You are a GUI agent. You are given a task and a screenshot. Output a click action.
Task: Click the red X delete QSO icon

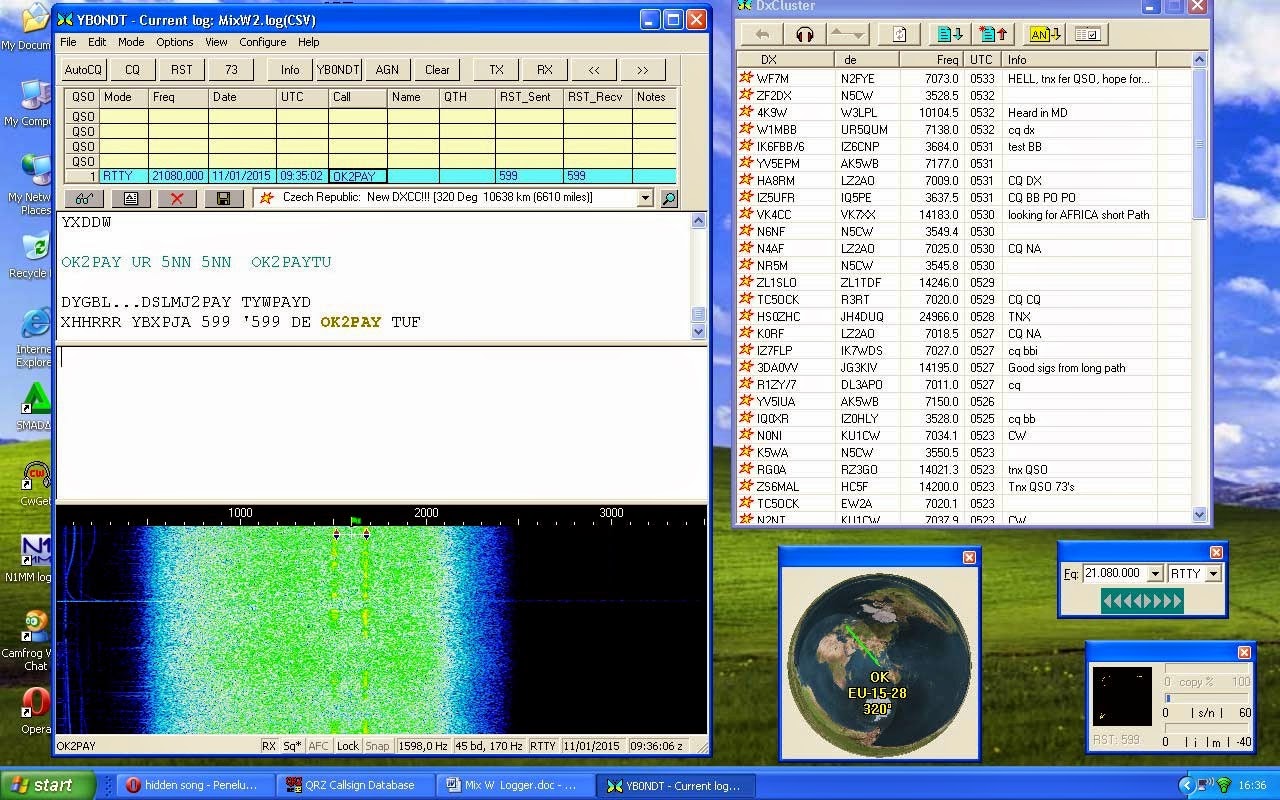pos(177,198)
